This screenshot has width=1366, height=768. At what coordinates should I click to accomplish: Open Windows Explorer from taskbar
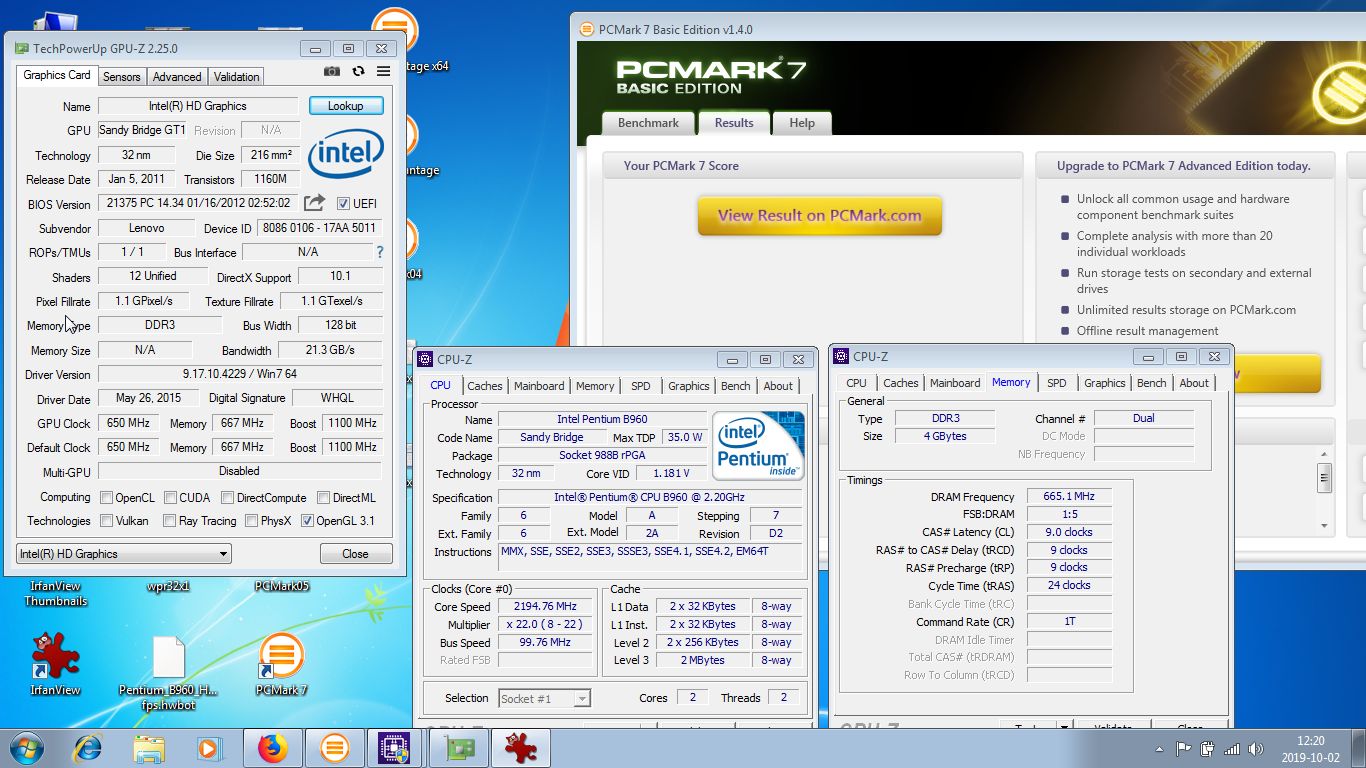pyautogui.click(x=149, y=748)
